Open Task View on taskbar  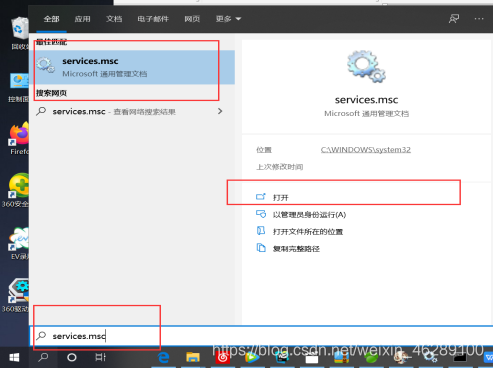tap(100, 358)
